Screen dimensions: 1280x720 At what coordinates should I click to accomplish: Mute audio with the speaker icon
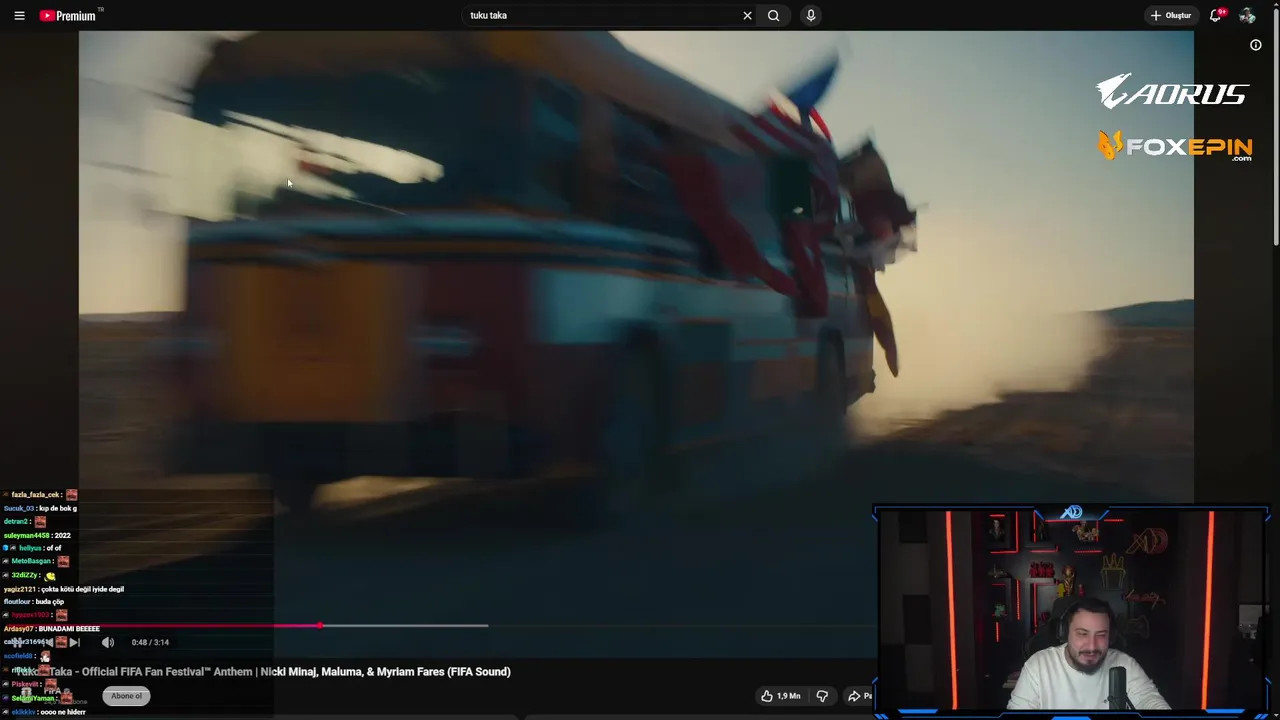pos(108,642)
